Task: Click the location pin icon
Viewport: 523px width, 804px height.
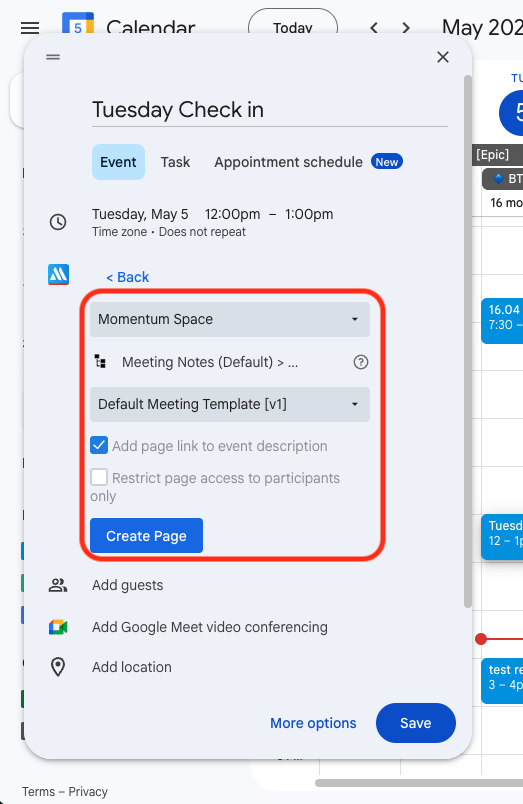Action: (58, 667)
